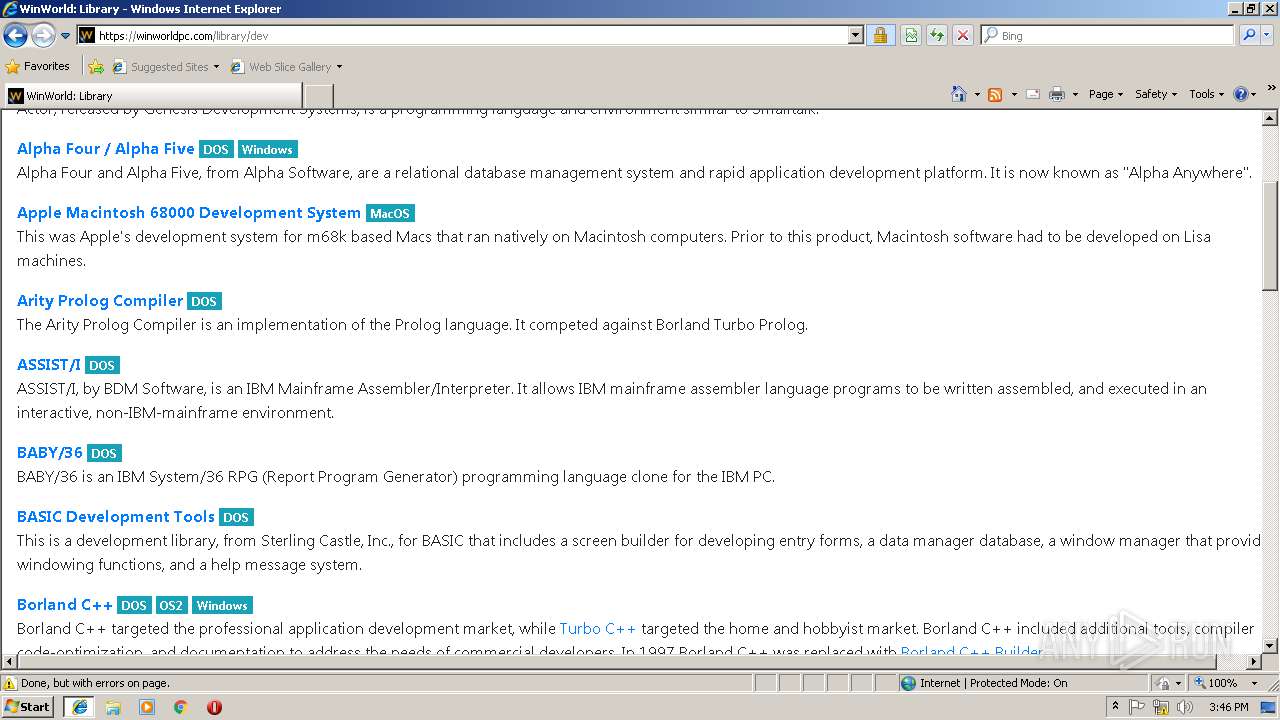Open the search provider dropdown
Image resolution: width=1280 pixels, height=720 pixels.
pos(1267,35)
